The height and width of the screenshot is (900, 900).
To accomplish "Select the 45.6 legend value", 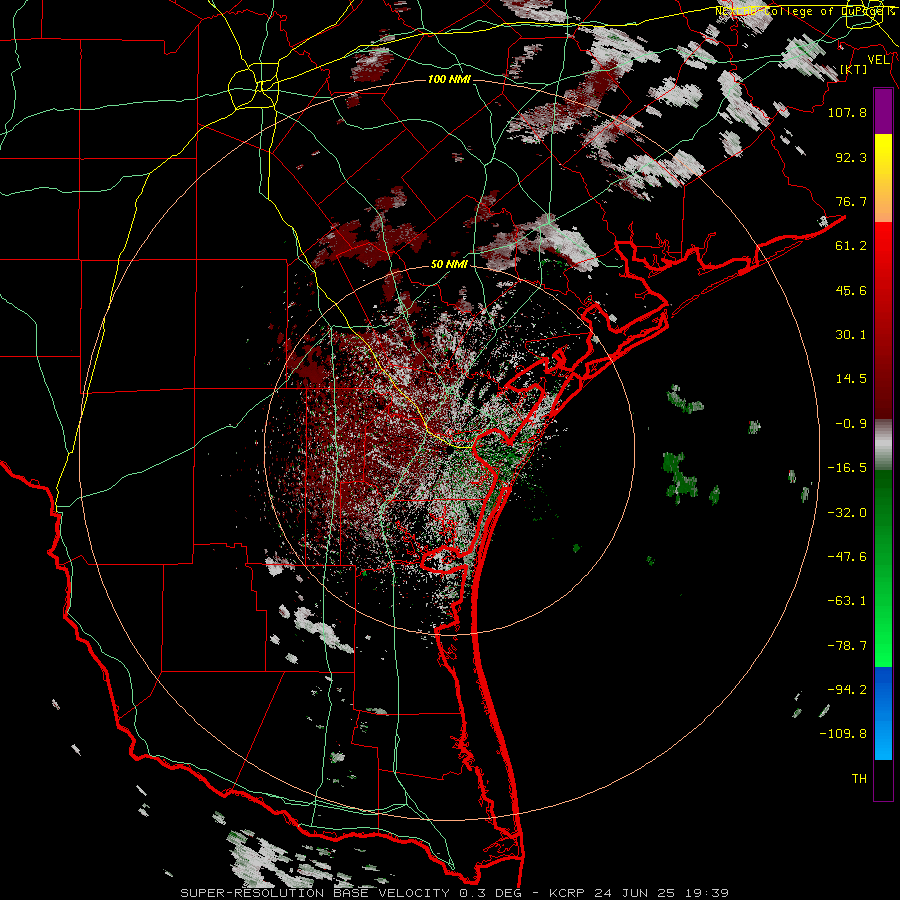I will pos(851,290).
